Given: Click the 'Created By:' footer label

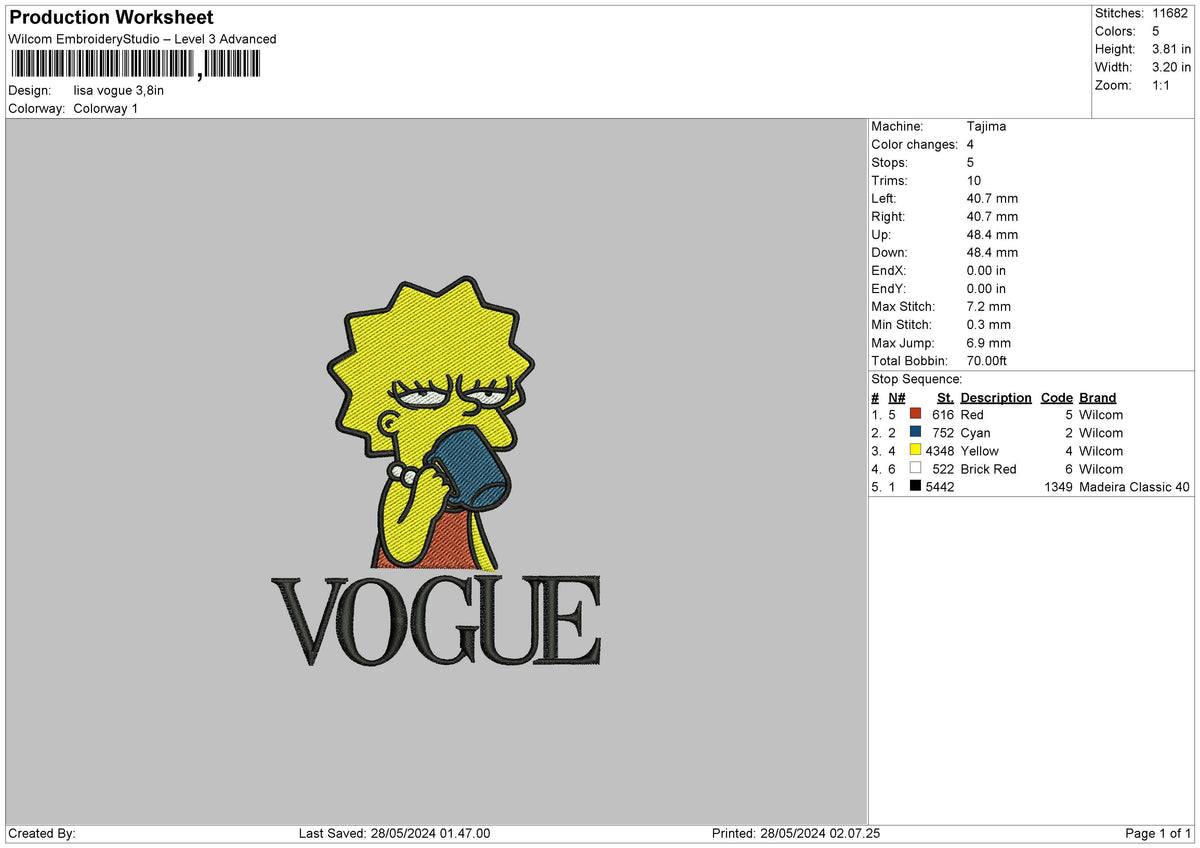Looking at the screenshot, I should [x=42, y=833].
